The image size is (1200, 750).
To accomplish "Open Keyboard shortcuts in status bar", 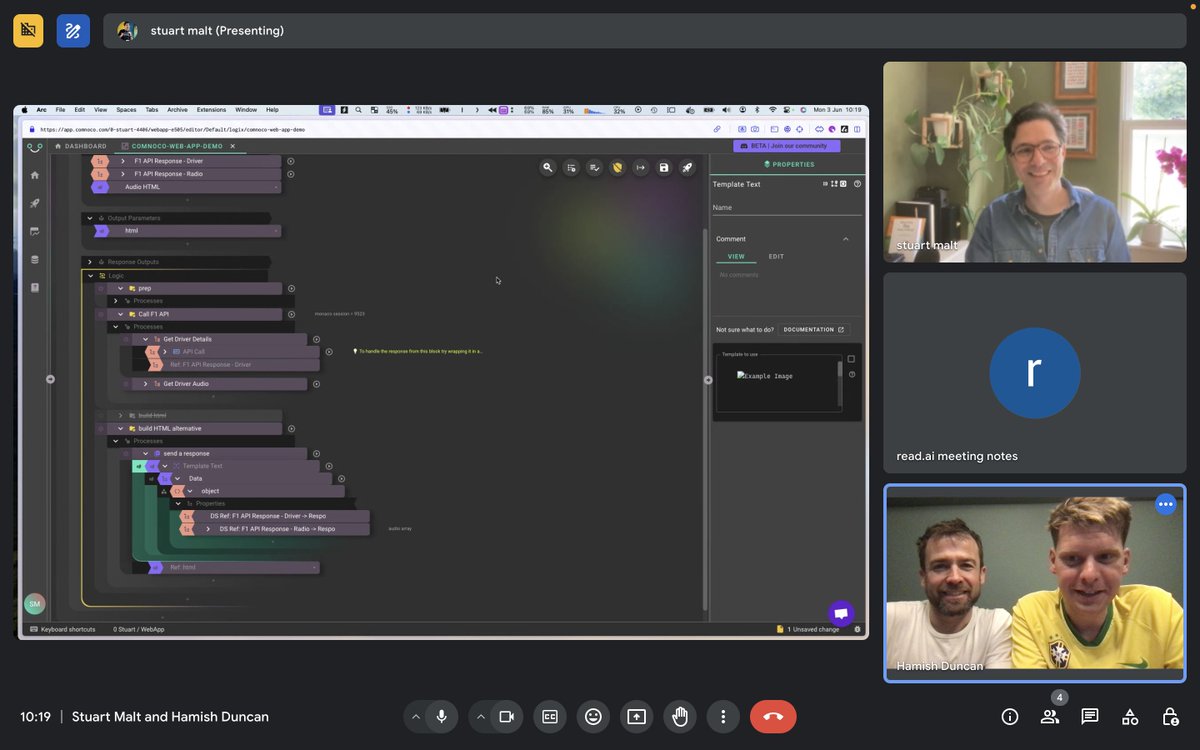I will coord(63,629).
